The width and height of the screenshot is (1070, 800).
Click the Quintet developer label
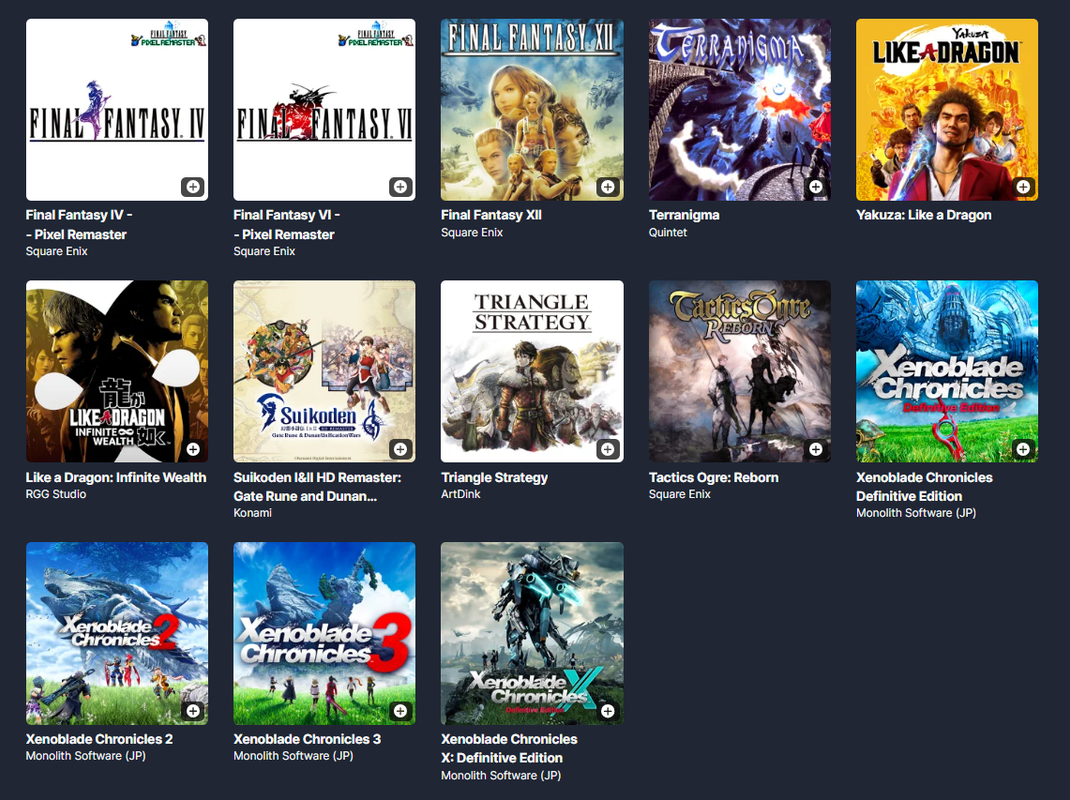(667, 232)
